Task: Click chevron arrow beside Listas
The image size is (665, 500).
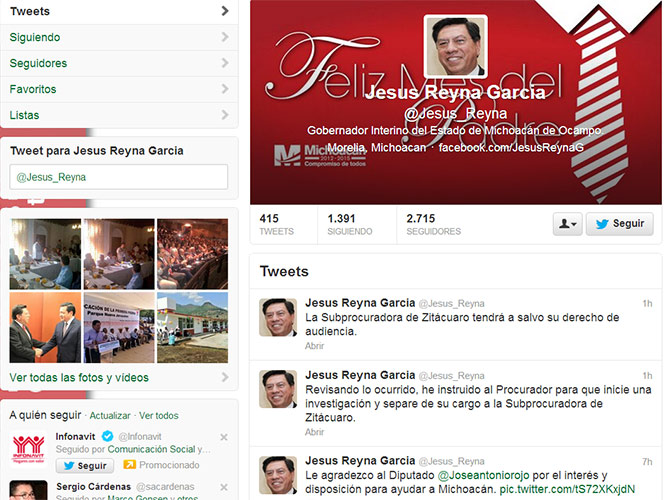Action: point(225,115)
